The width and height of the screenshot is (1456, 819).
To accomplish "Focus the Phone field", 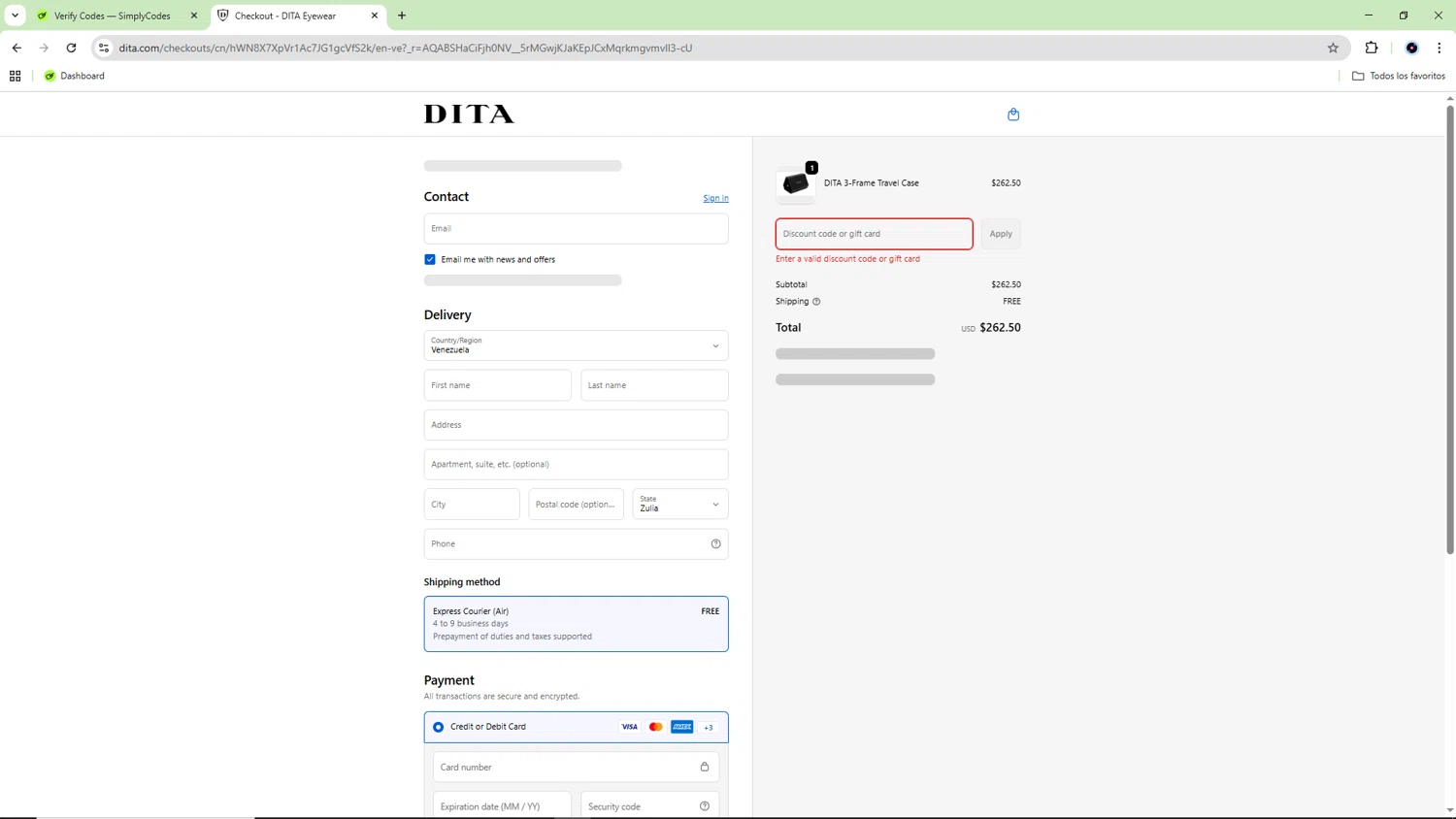I will coord(577,543).
